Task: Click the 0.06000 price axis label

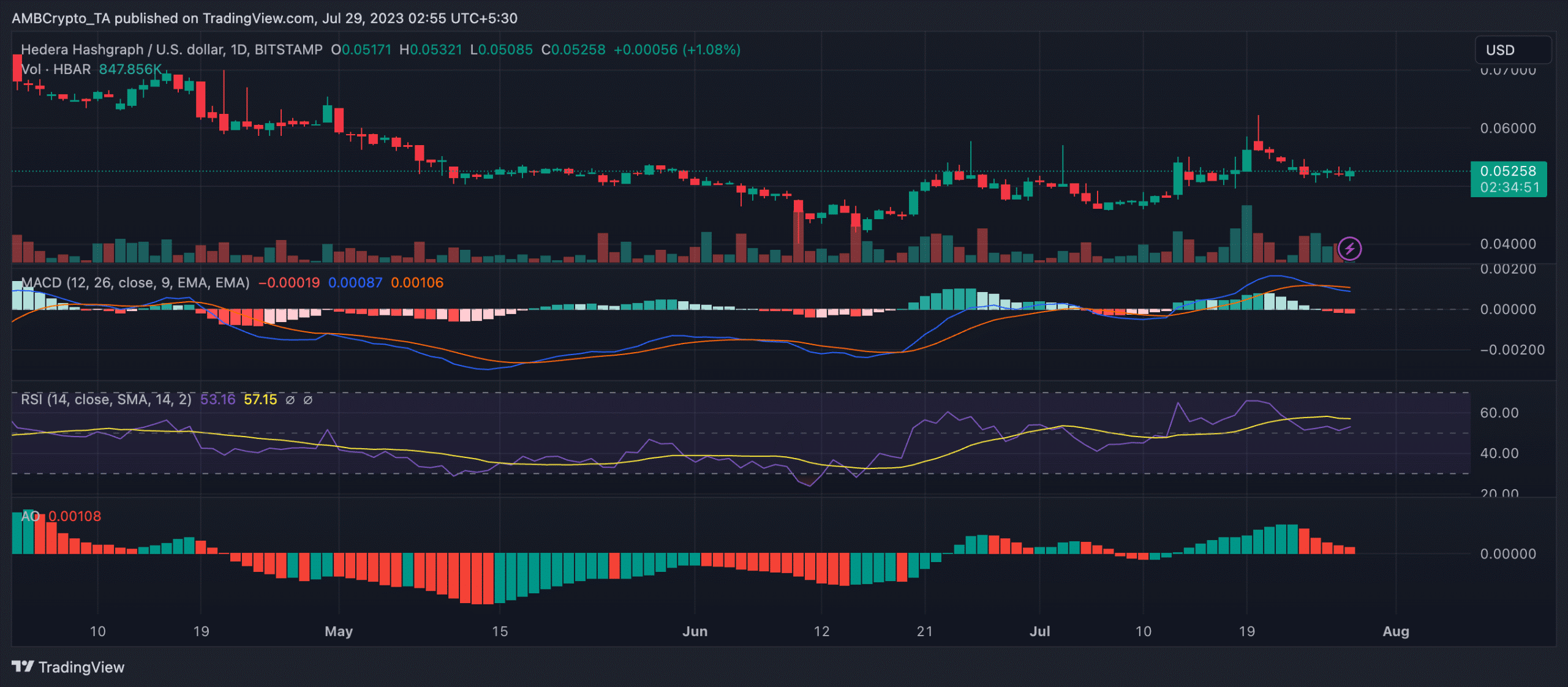Action: (x=1507, y=128)
